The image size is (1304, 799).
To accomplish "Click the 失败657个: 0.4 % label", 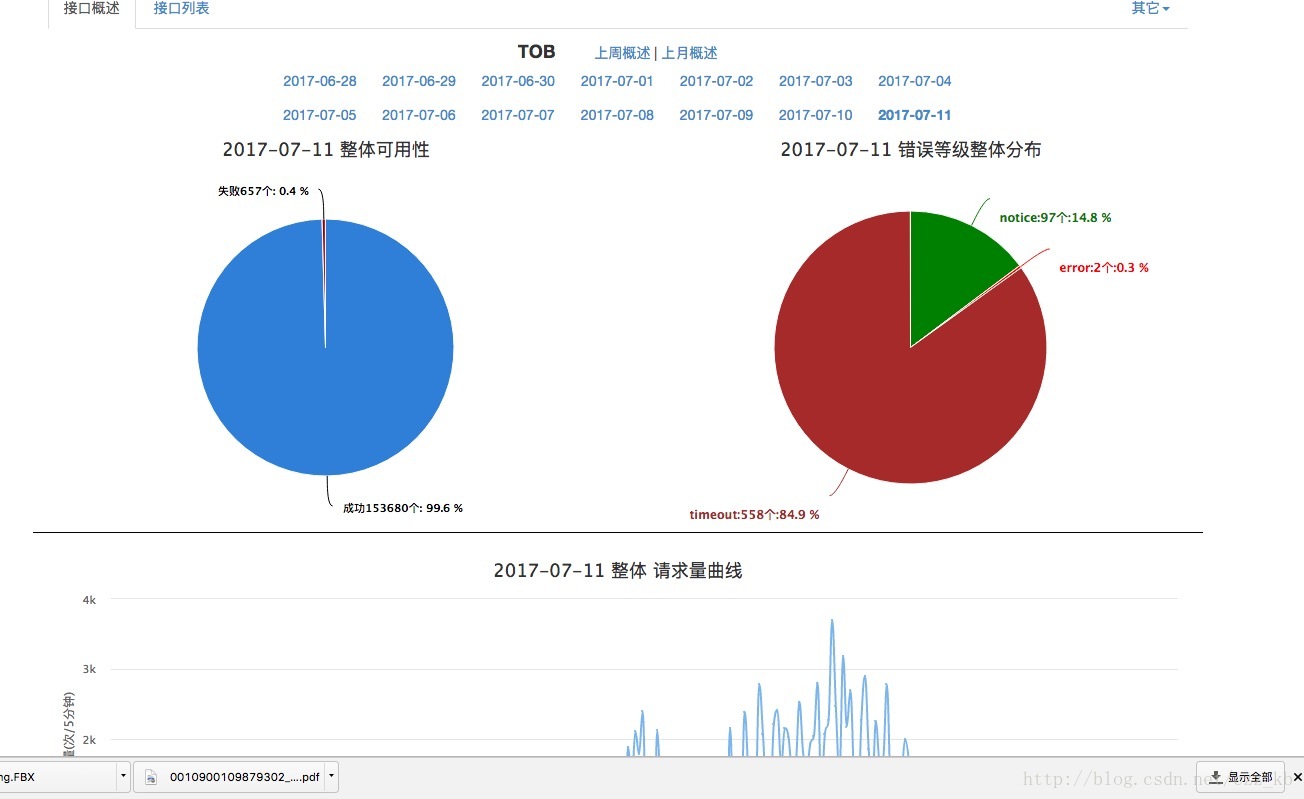I will click(x=263, y=191).
